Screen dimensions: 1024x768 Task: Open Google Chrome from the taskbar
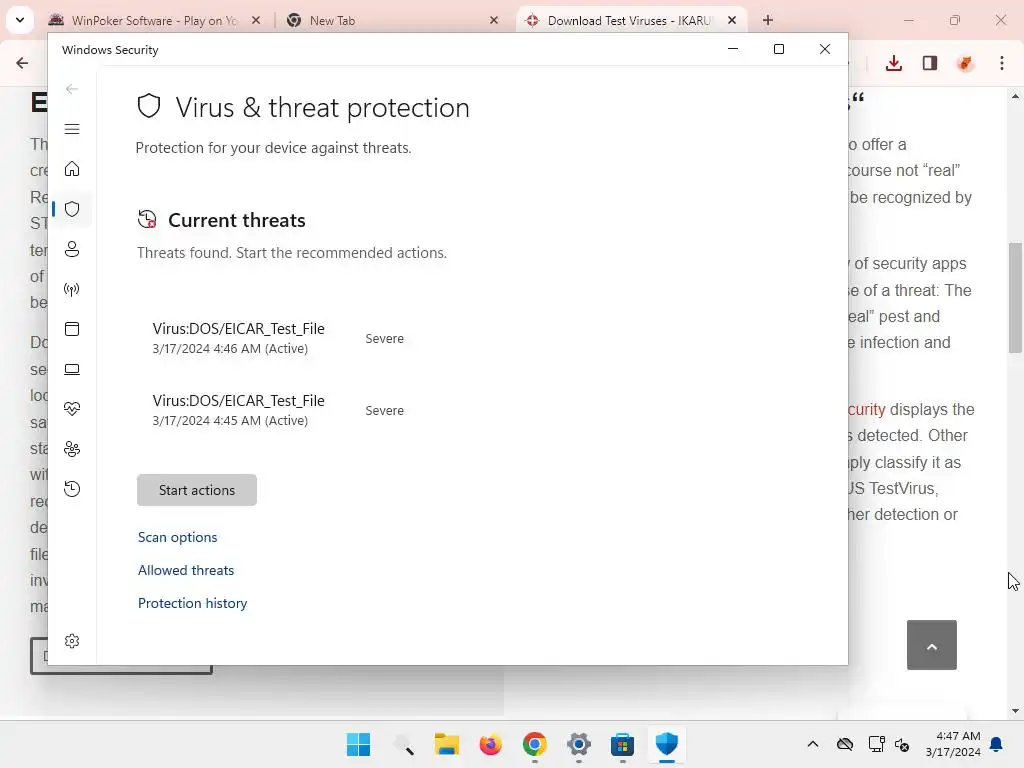[x=535, y=744]
